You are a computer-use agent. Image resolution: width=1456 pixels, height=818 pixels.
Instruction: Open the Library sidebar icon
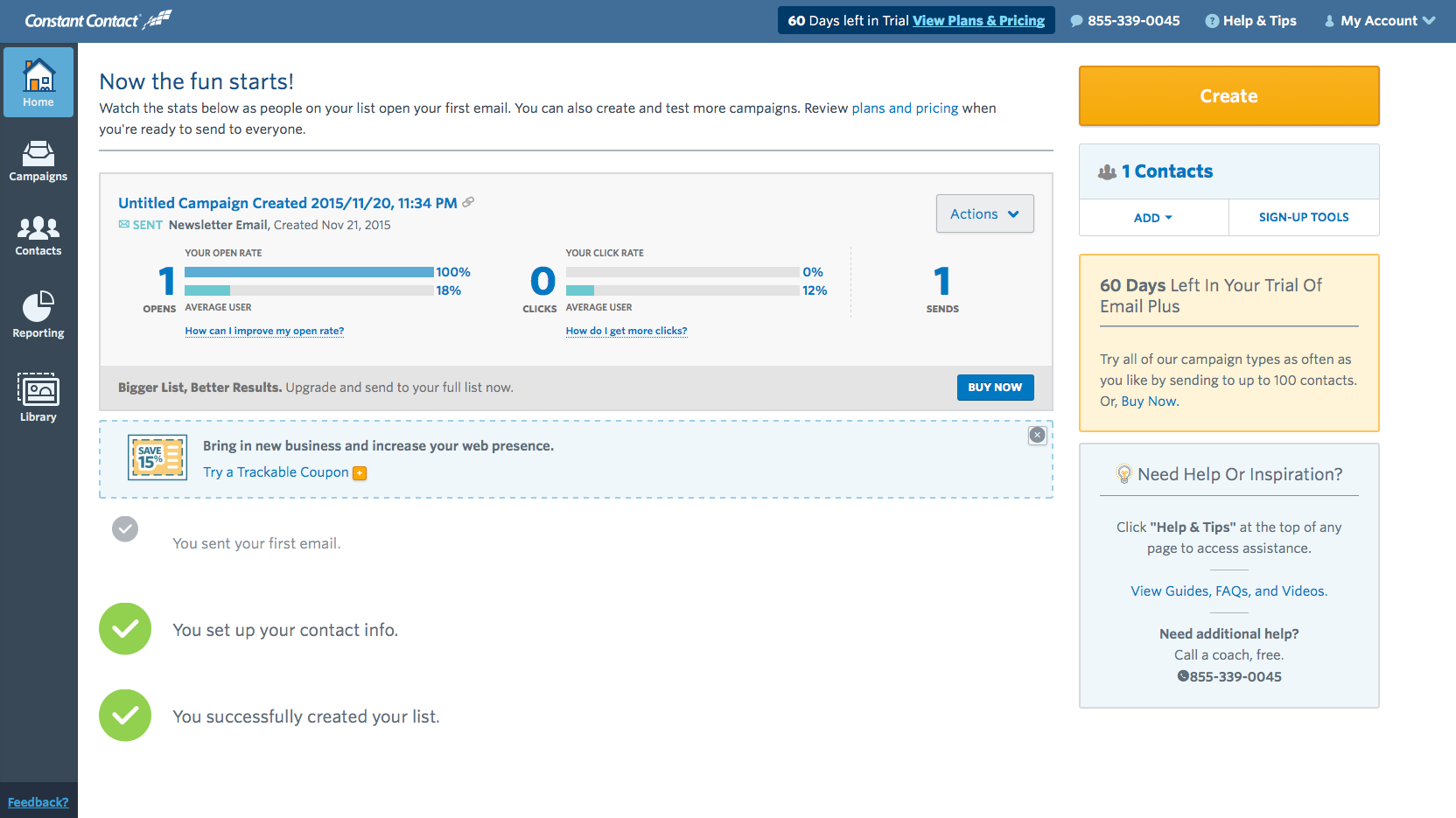coord(38,398)
